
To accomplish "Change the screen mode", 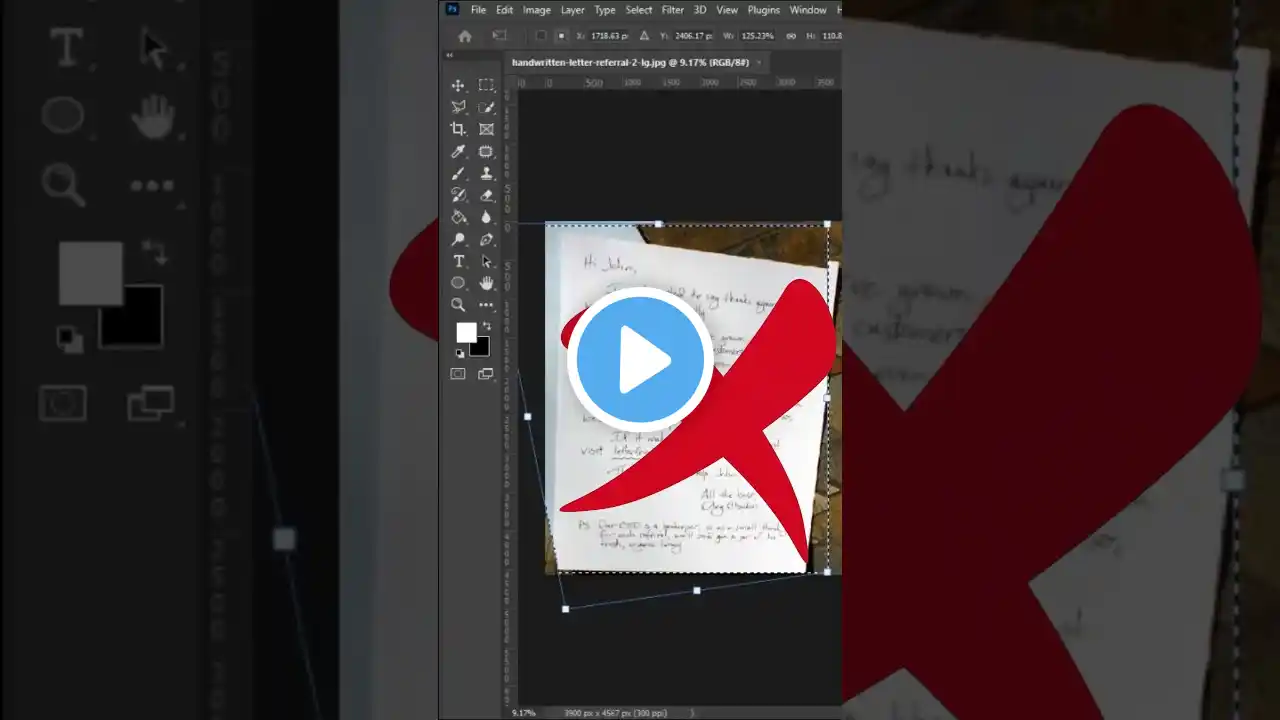I will coord(486,374).
